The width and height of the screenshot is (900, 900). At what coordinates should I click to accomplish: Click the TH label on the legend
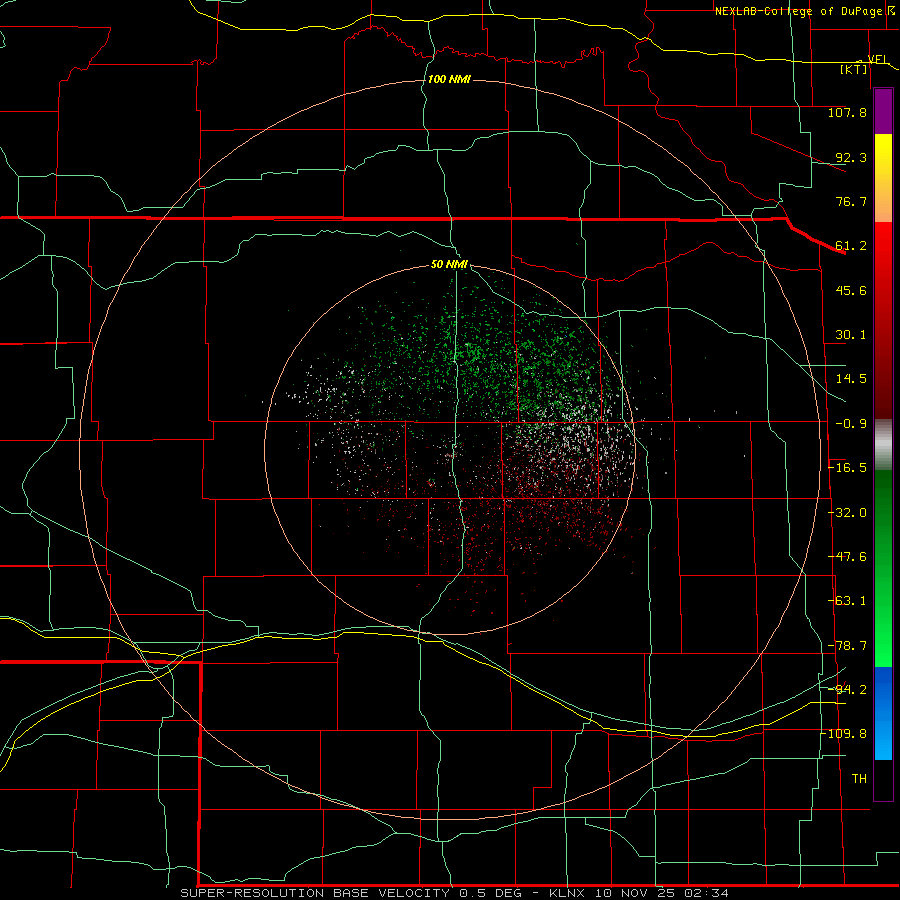pos(859,778)
